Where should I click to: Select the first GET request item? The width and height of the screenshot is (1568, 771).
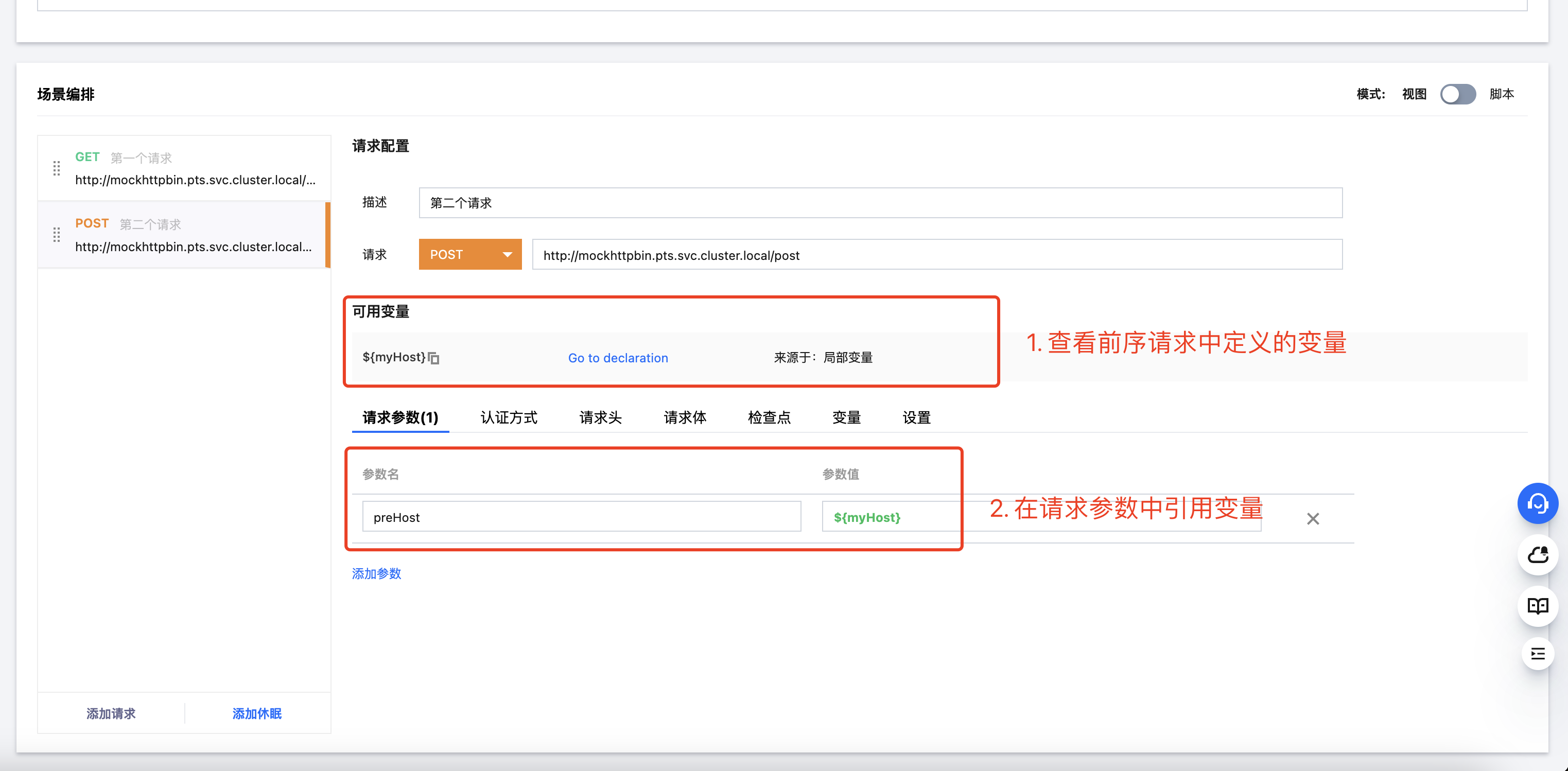click(x=195, y=169)
